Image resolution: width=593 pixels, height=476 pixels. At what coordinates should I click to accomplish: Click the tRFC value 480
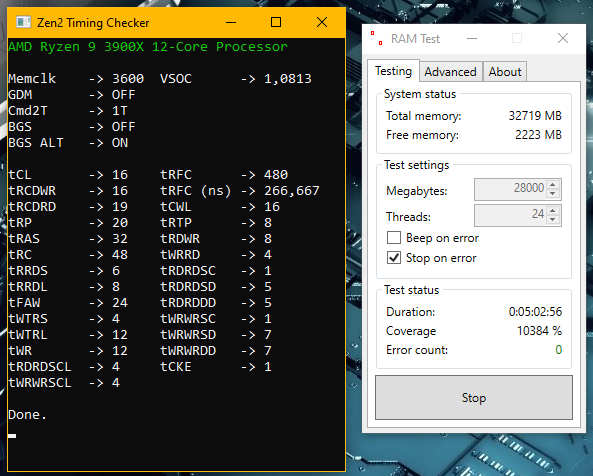[276, 175]
